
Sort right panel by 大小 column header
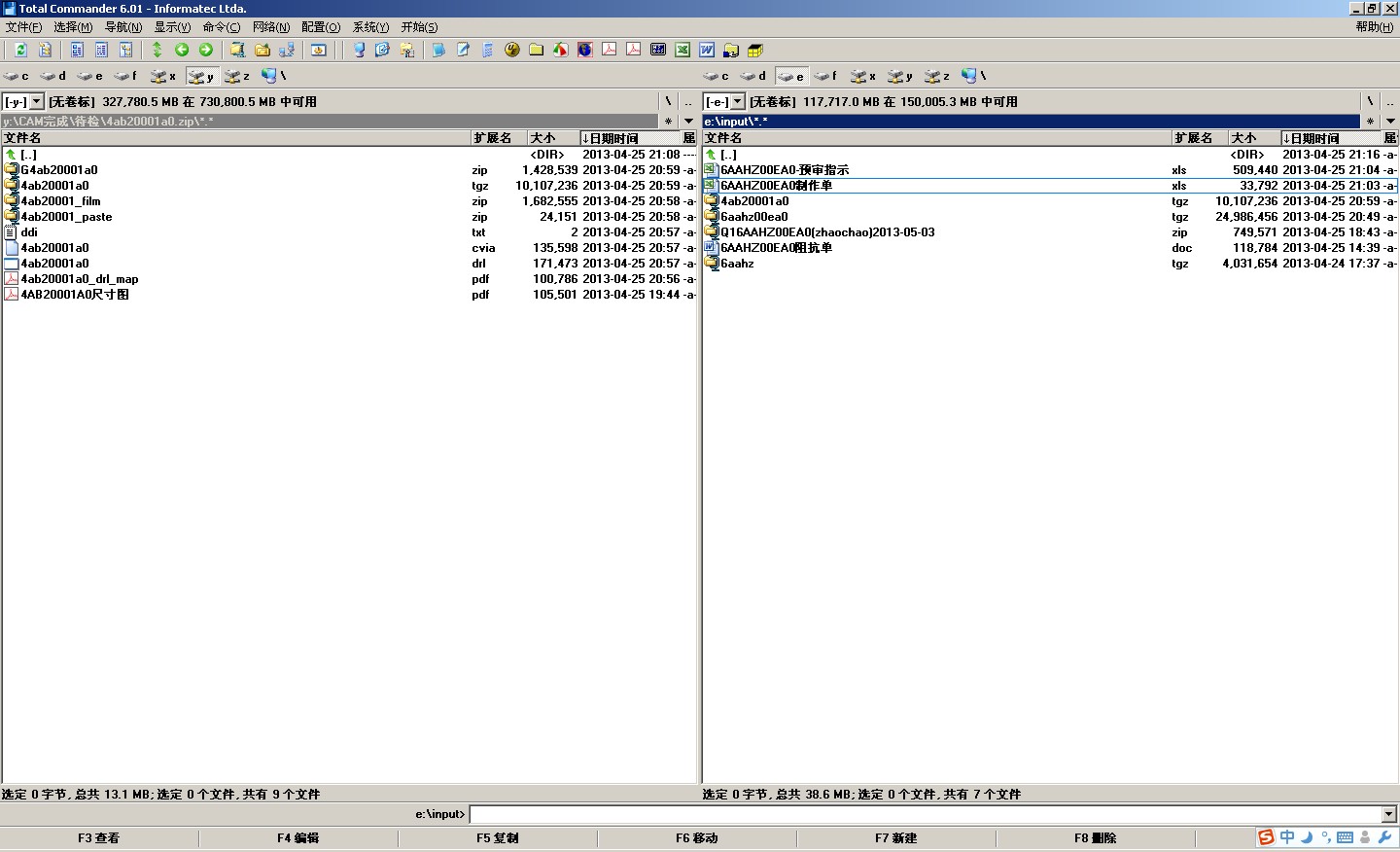coord(1254,138)
